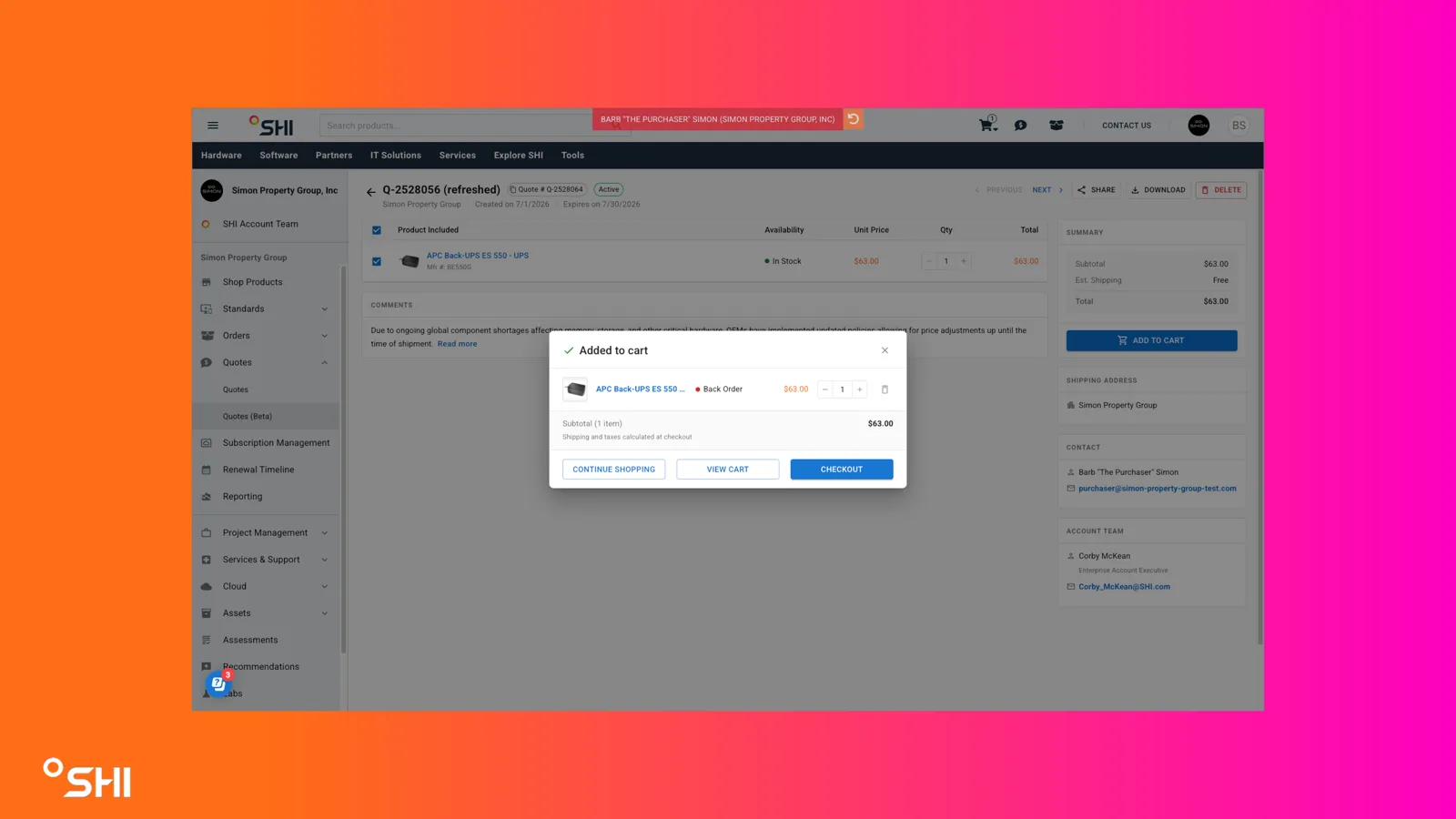This screenshot has height=819, width=1456.
Task: Open the hamburger menu icon
Action: click(213, 126)
